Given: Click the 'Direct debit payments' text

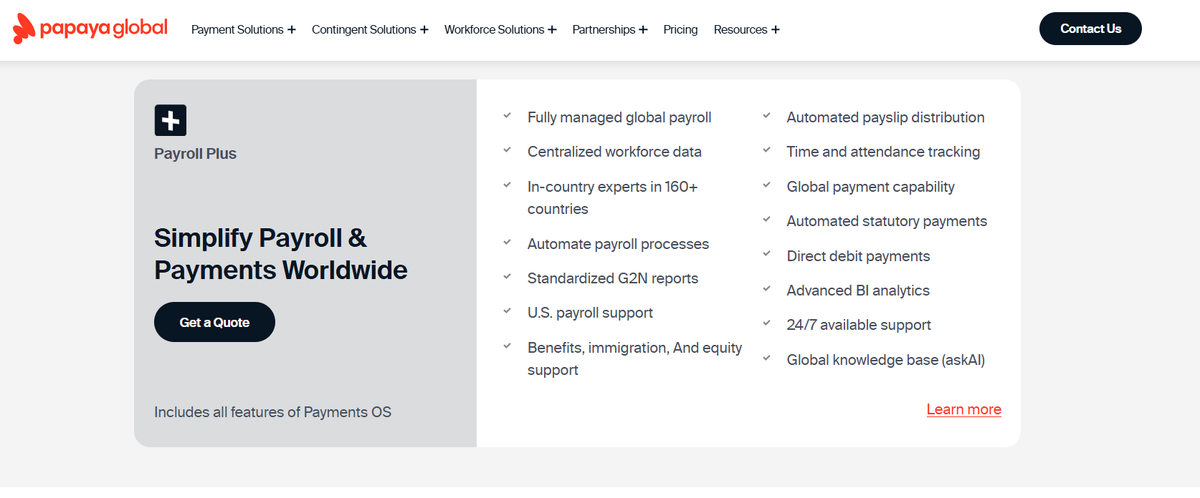Looking at the screenshot, I should tap(858, 256).
